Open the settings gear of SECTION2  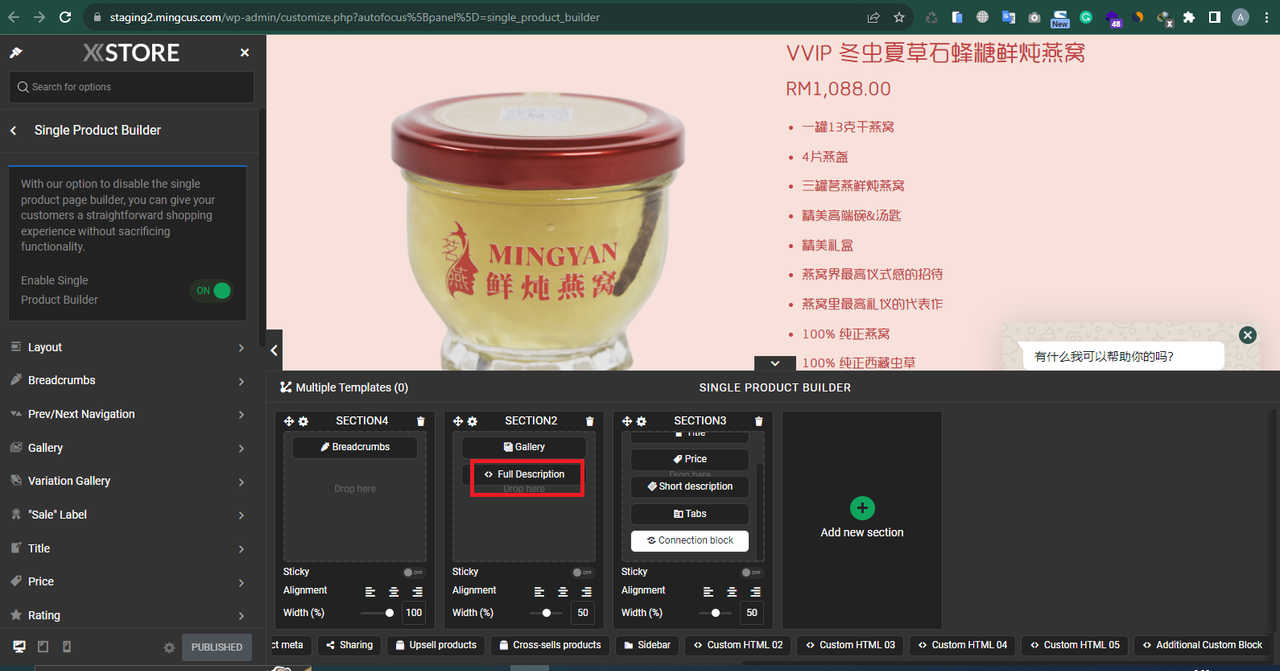coord(472,421)
